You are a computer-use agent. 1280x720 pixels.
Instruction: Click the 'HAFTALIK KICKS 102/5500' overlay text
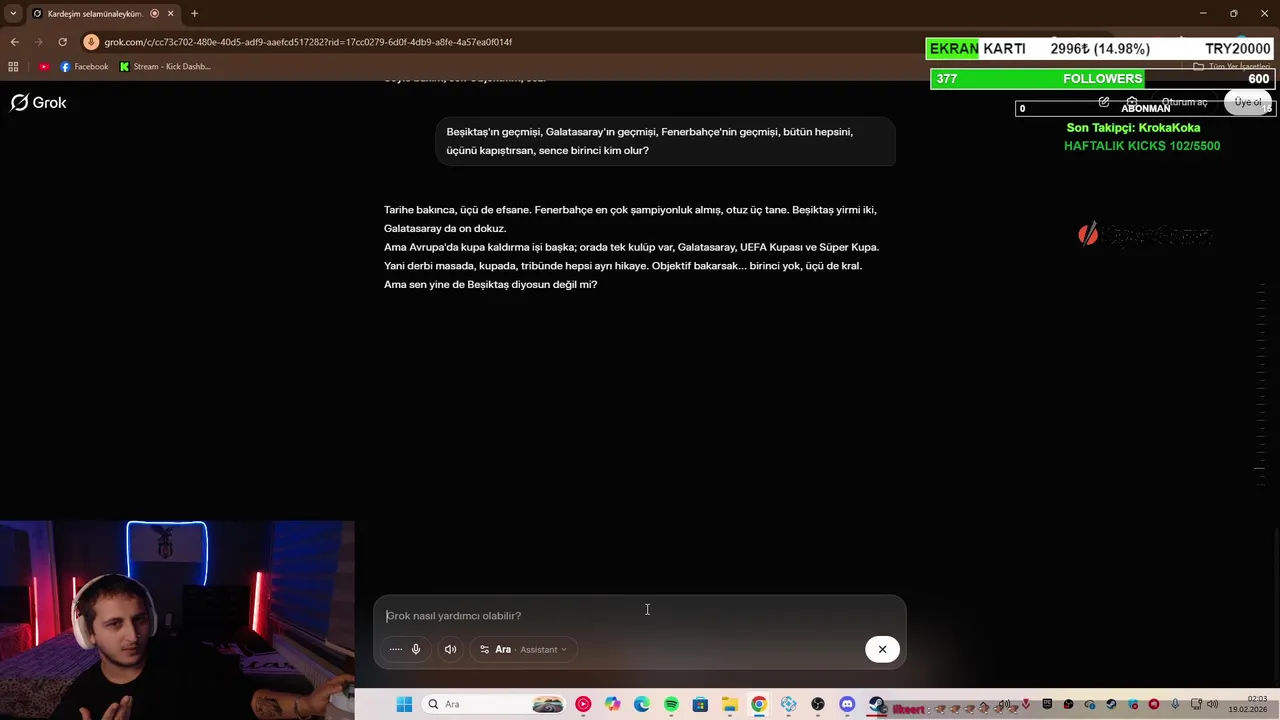[x=1142, y=146]
